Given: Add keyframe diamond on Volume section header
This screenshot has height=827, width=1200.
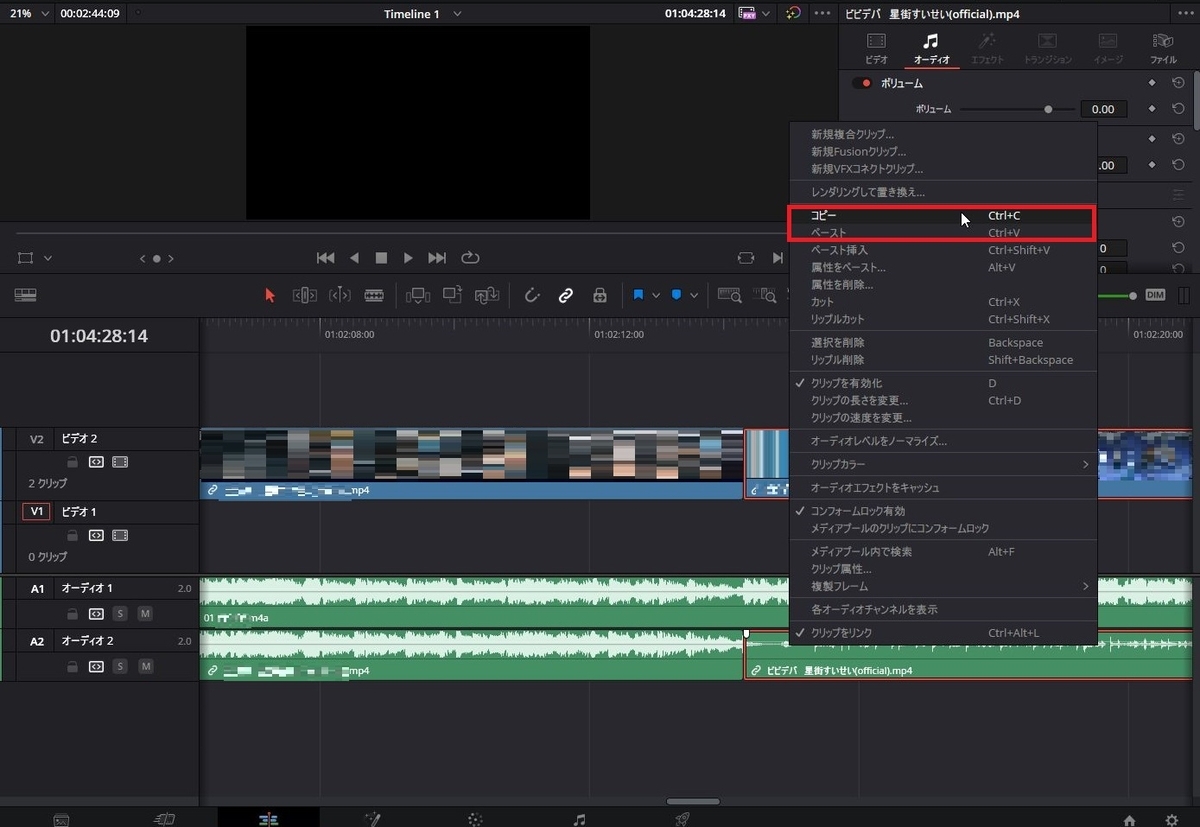Looking at the screenshot, I should pyautogui.click(x=1151, y=83).
